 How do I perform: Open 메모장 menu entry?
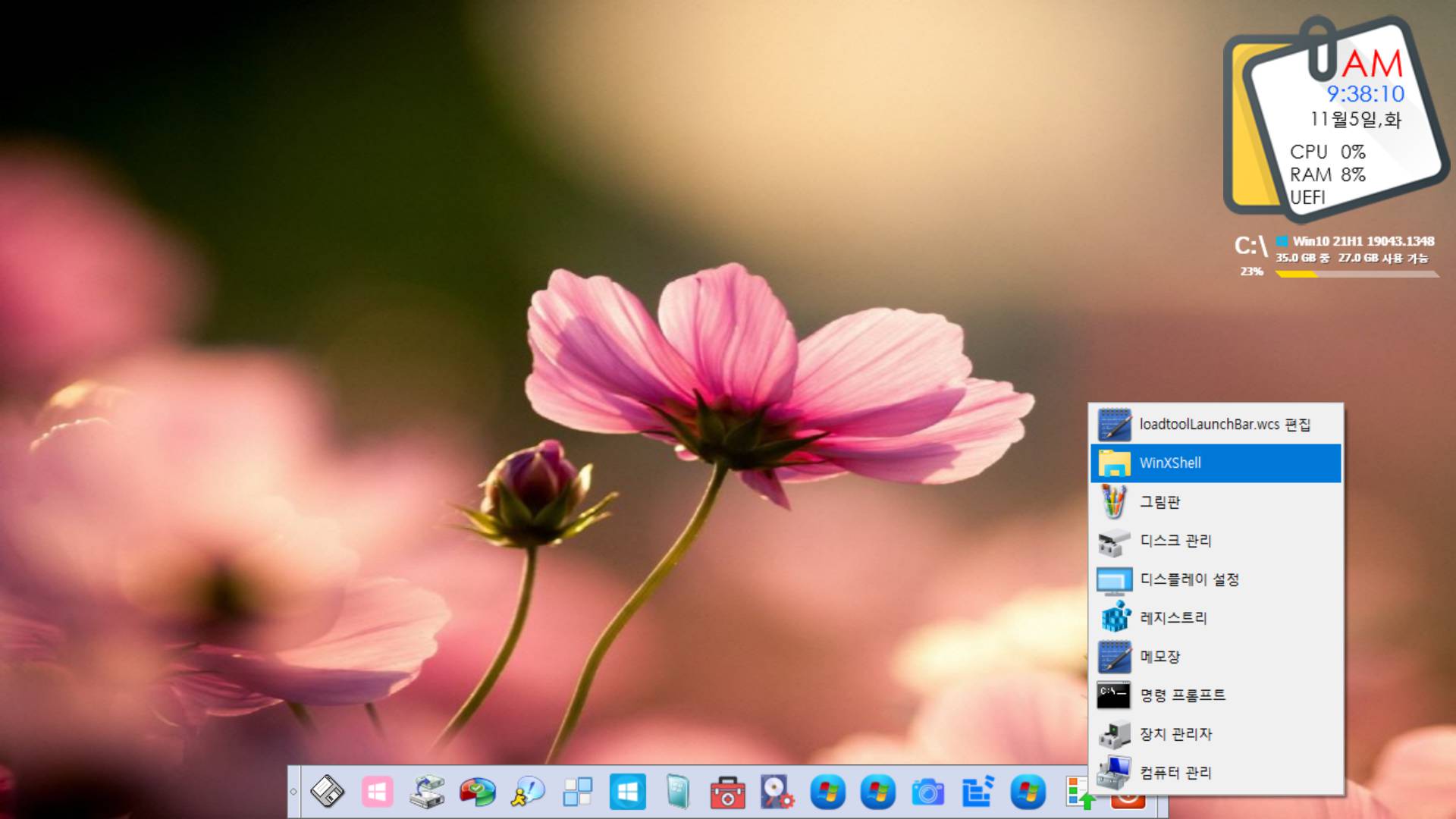(x=1216, y=656)
